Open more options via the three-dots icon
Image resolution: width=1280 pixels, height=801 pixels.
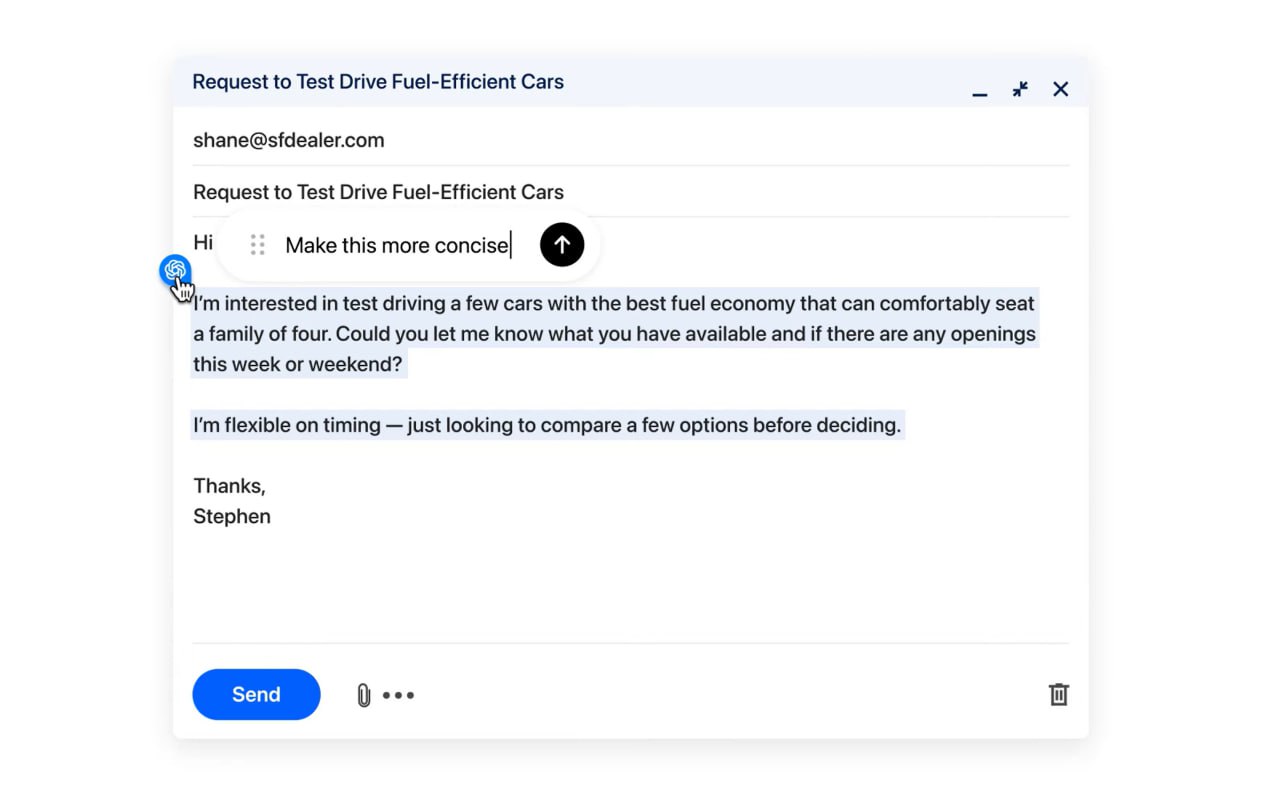click(x=398, y=695)
